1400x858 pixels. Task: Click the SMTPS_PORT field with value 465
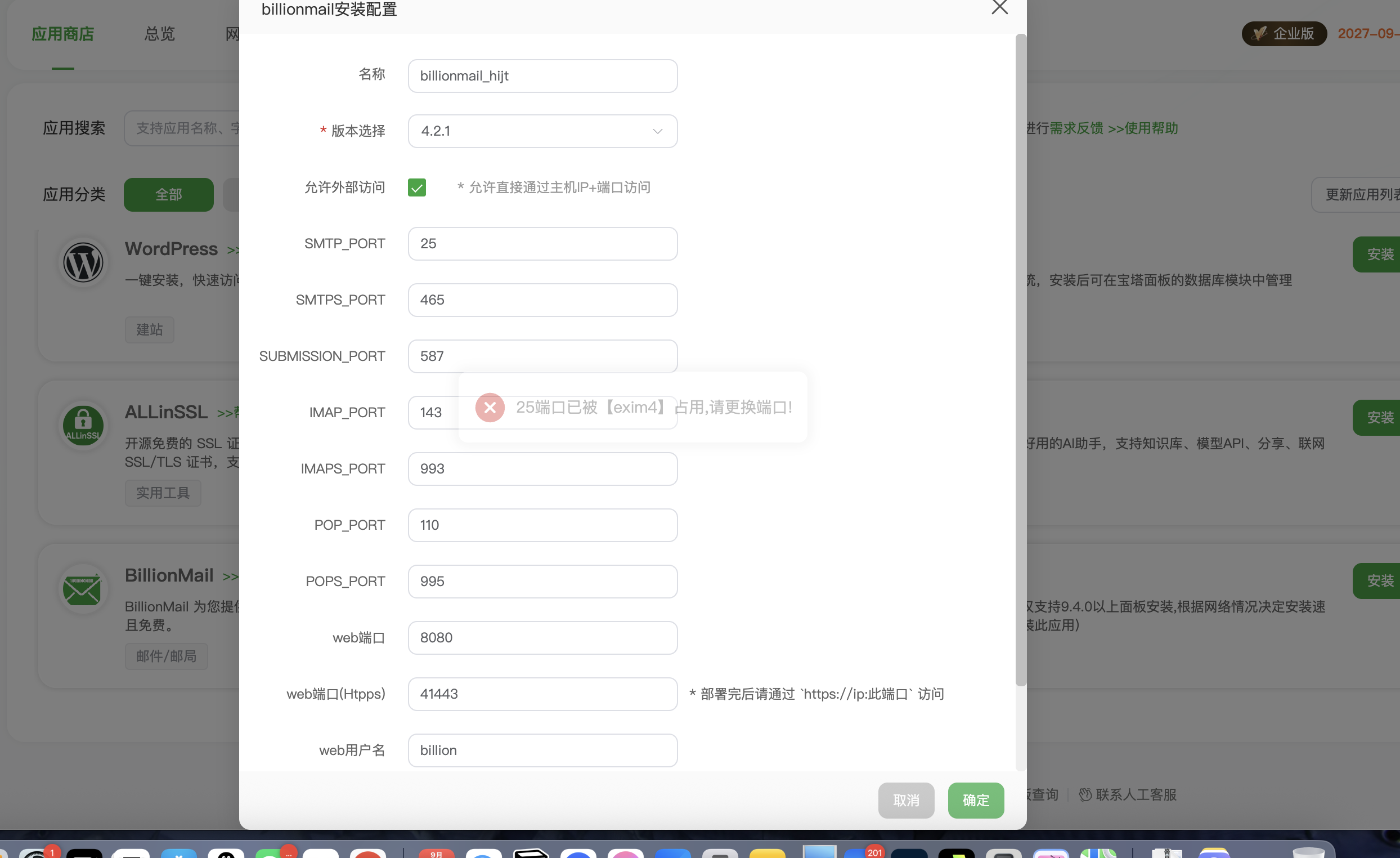(x=542, y=300)
